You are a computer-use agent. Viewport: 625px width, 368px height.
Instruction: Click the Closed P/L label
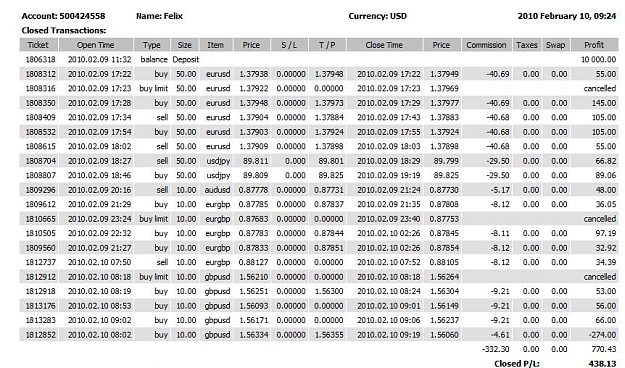pyautogui.click(x=517, y=363)
